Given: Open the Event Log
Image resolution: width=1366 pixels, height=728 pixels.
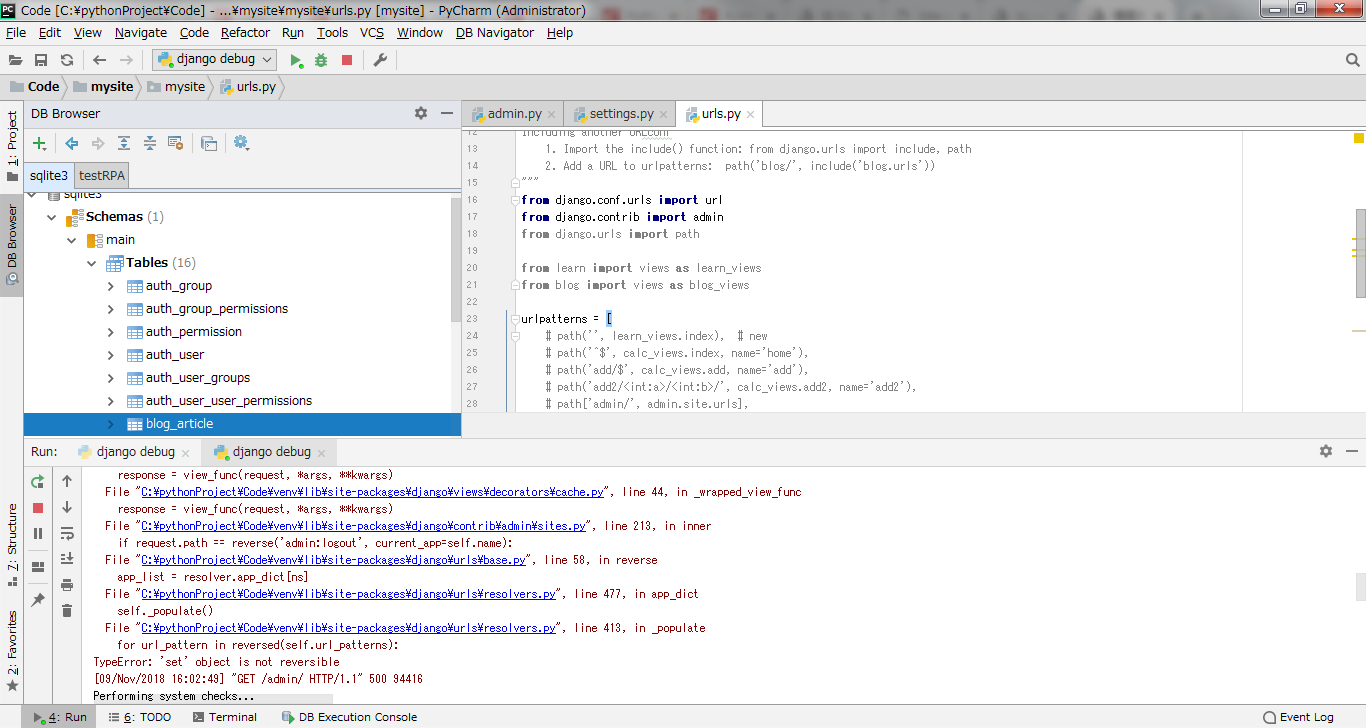Looking at the screenshot, I should (x=1299, y=717).
